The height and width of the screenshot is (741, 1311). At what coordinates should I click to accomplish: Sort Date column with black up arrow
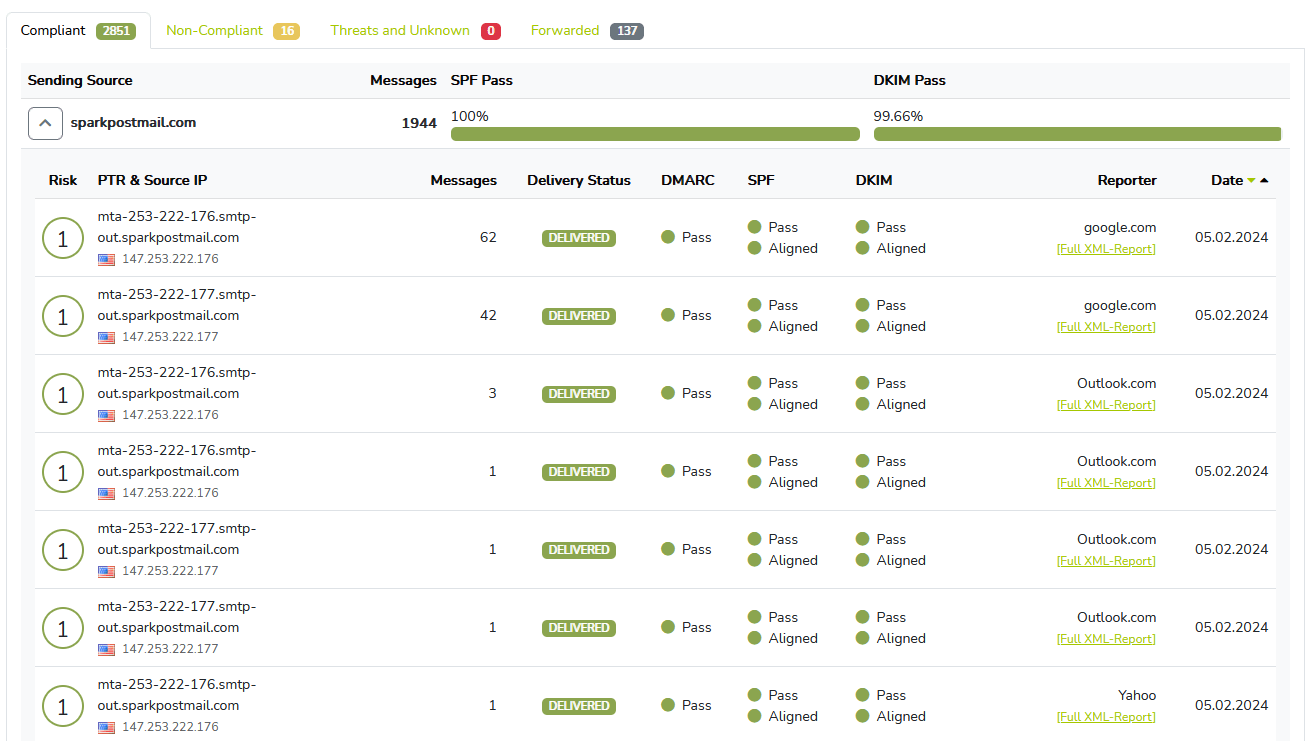point(1264,181)
